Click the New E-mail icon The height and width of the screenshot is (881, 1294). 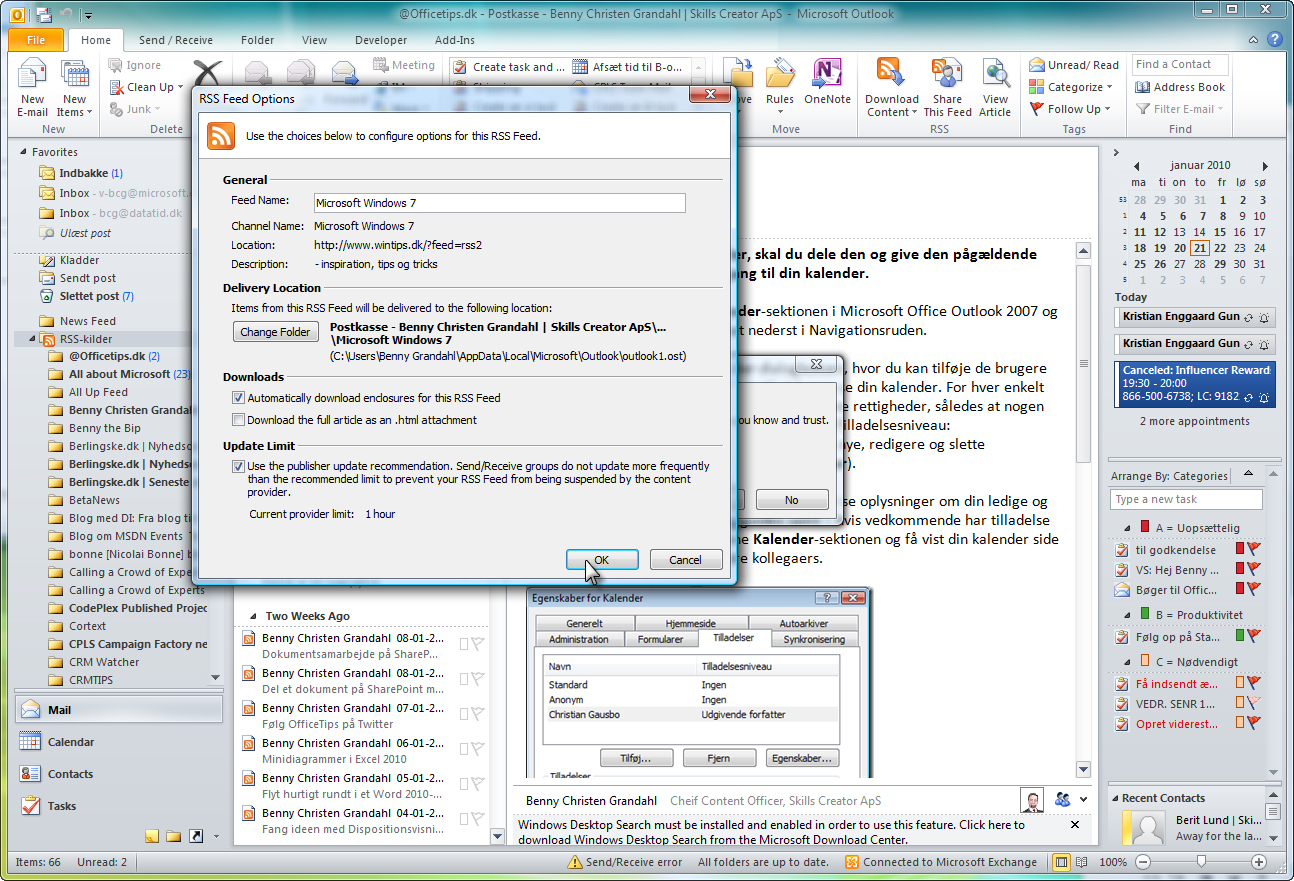tap(32, 78)
